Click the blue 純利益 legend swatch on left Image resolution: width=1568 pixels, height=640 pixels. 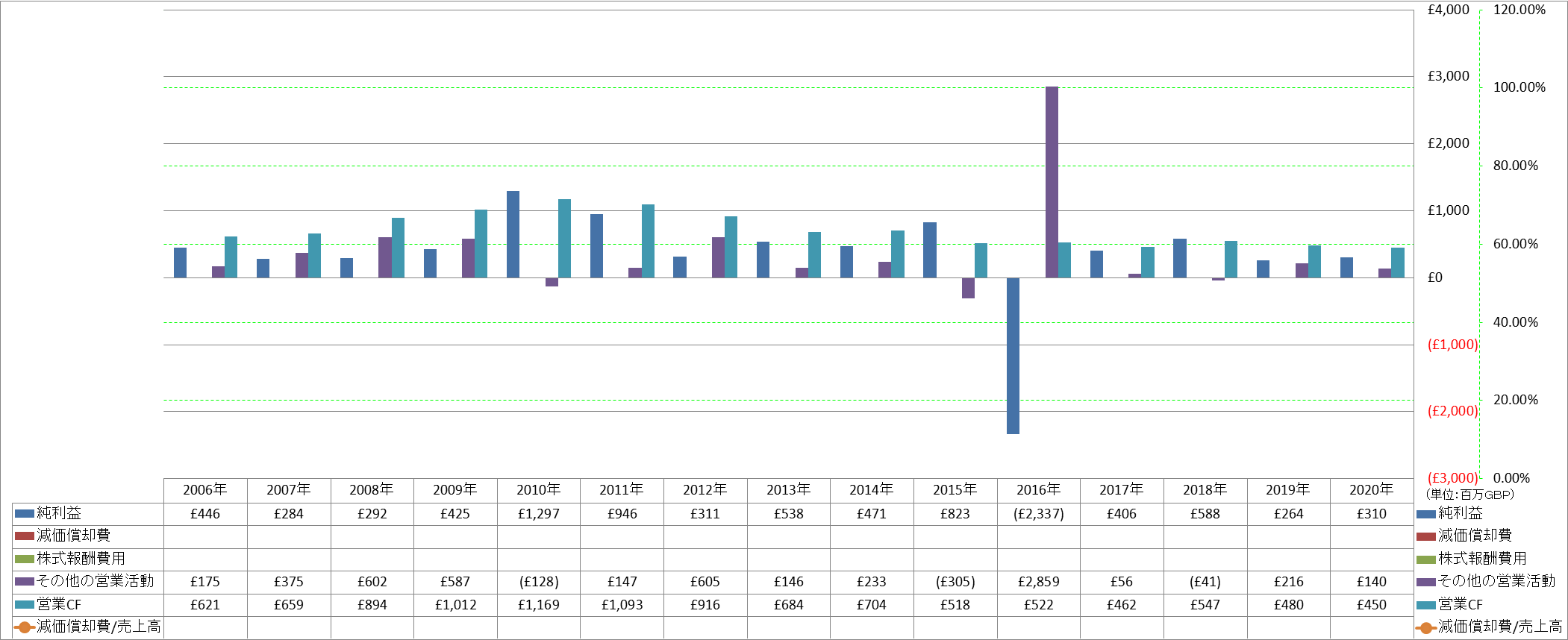(x=25, y=513)
